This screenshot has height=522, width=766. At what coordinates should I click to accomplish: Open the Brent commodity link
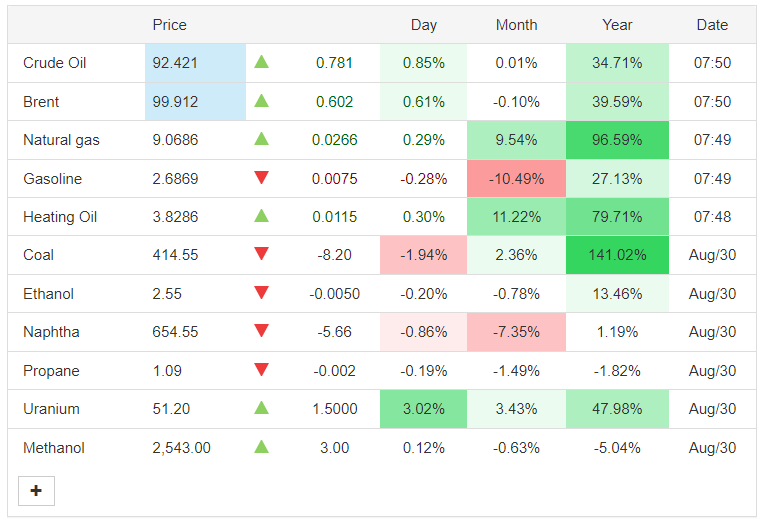[x=41, y=102]
